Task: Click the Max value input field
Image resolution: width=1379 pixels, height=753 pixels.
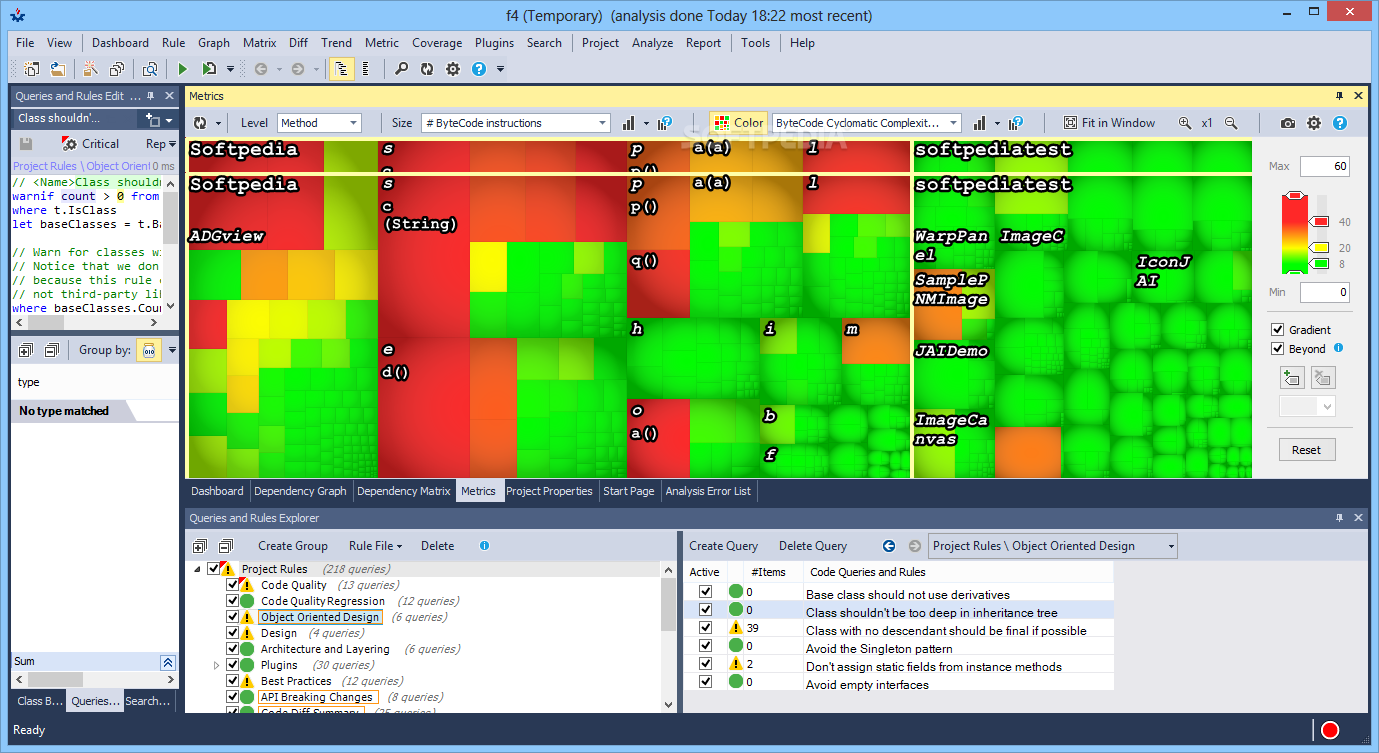Action: click(1324, 166)
